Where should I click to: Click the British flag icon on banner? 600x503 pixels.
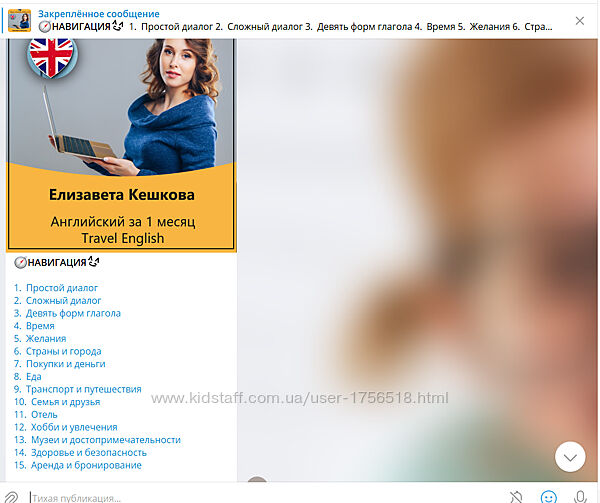pyautogui.click(x=50, y=56)
